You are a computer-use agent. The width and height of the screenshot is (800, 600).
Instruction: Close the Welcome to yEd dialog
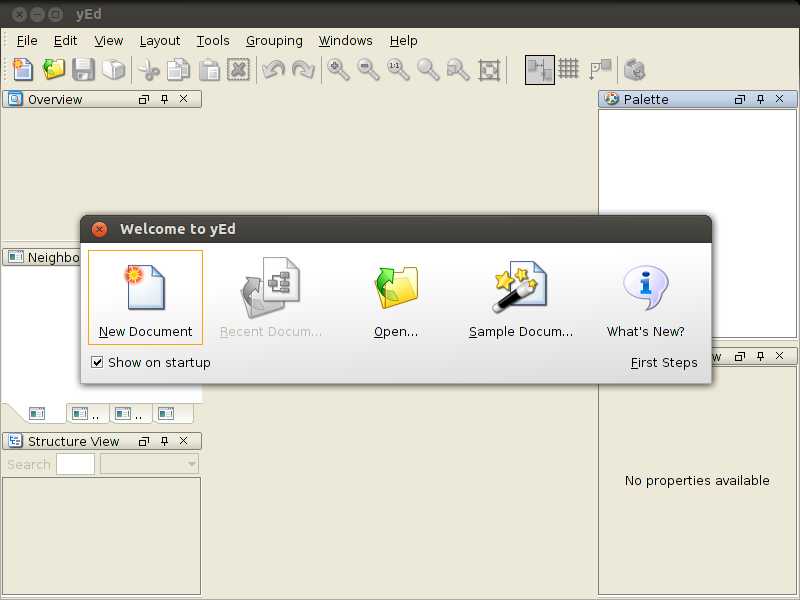pos(99,229)
